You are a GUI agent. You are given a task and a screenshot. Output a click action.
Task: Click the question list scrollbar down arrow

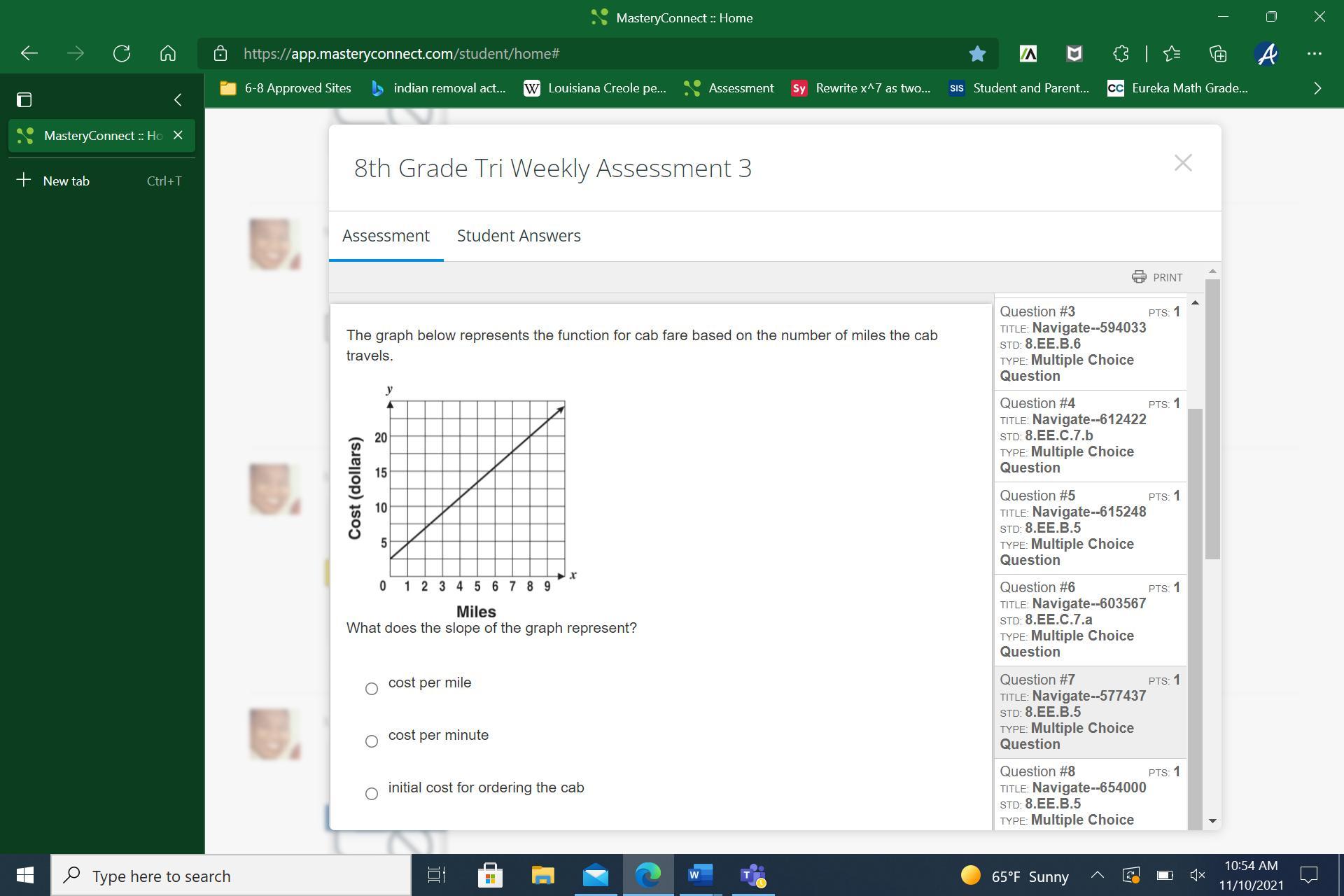pyautogui.click(x=1212, y=820)
